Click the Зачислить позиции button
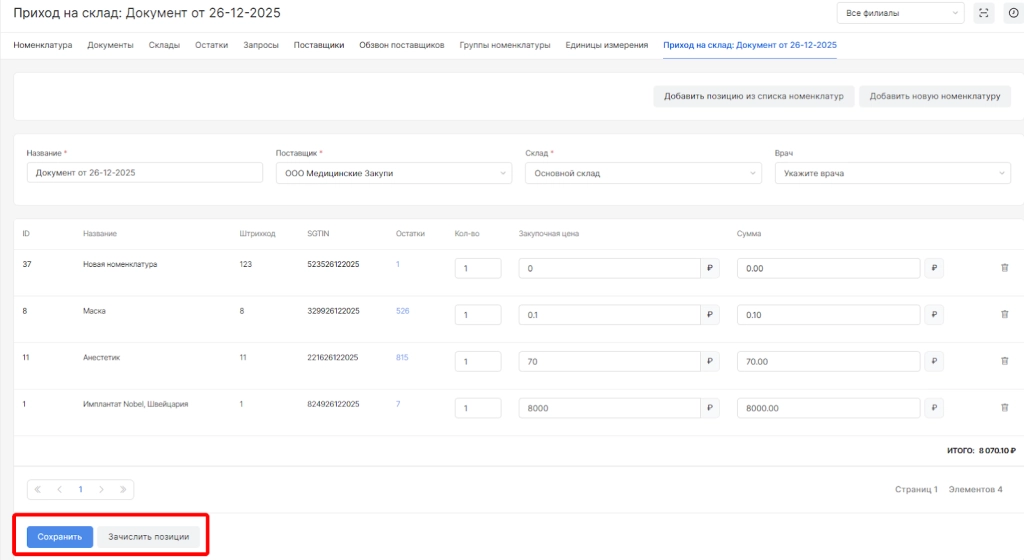 click(x=149, y=537)
